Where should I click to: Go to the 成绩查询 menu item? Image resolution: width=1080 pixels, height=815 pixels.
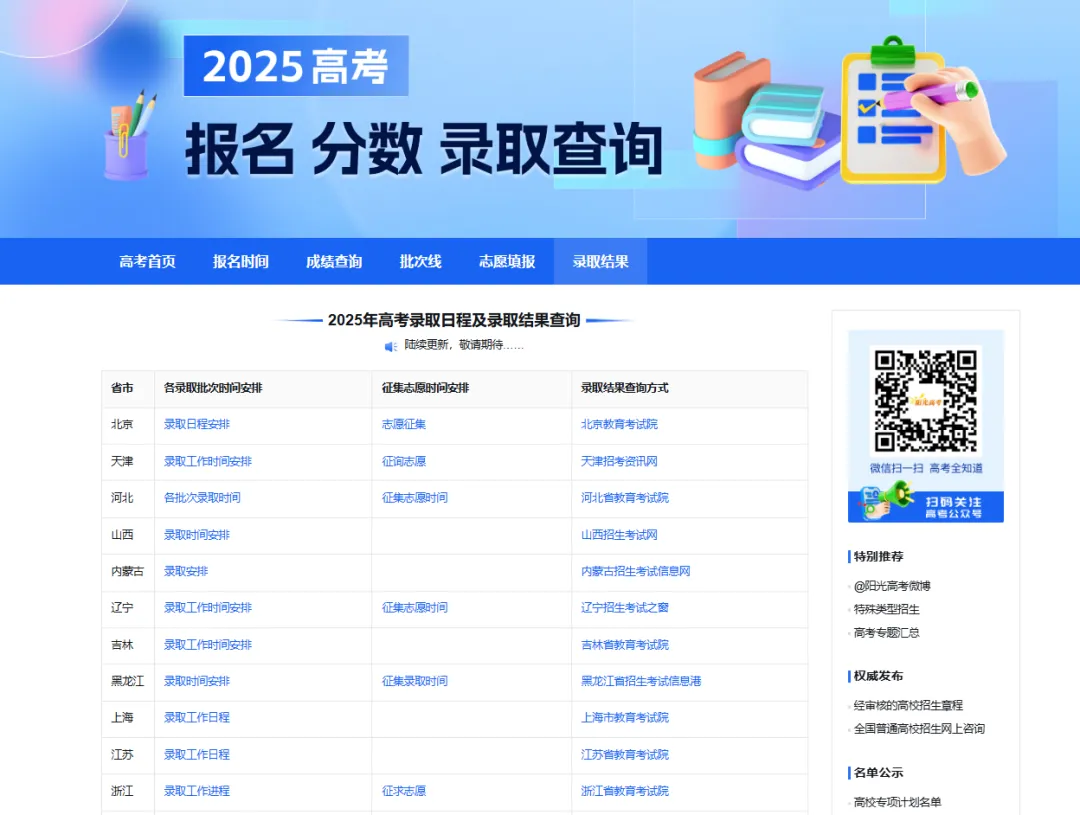333,261
